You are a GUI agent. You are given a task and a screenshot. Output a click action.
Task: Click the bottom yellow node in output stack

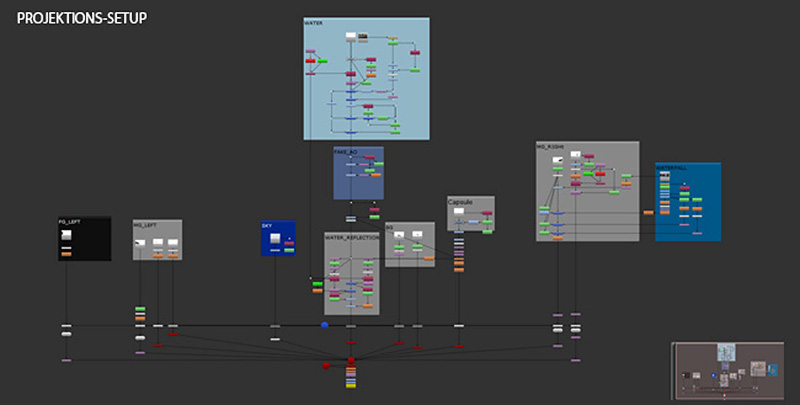point(351,385)
